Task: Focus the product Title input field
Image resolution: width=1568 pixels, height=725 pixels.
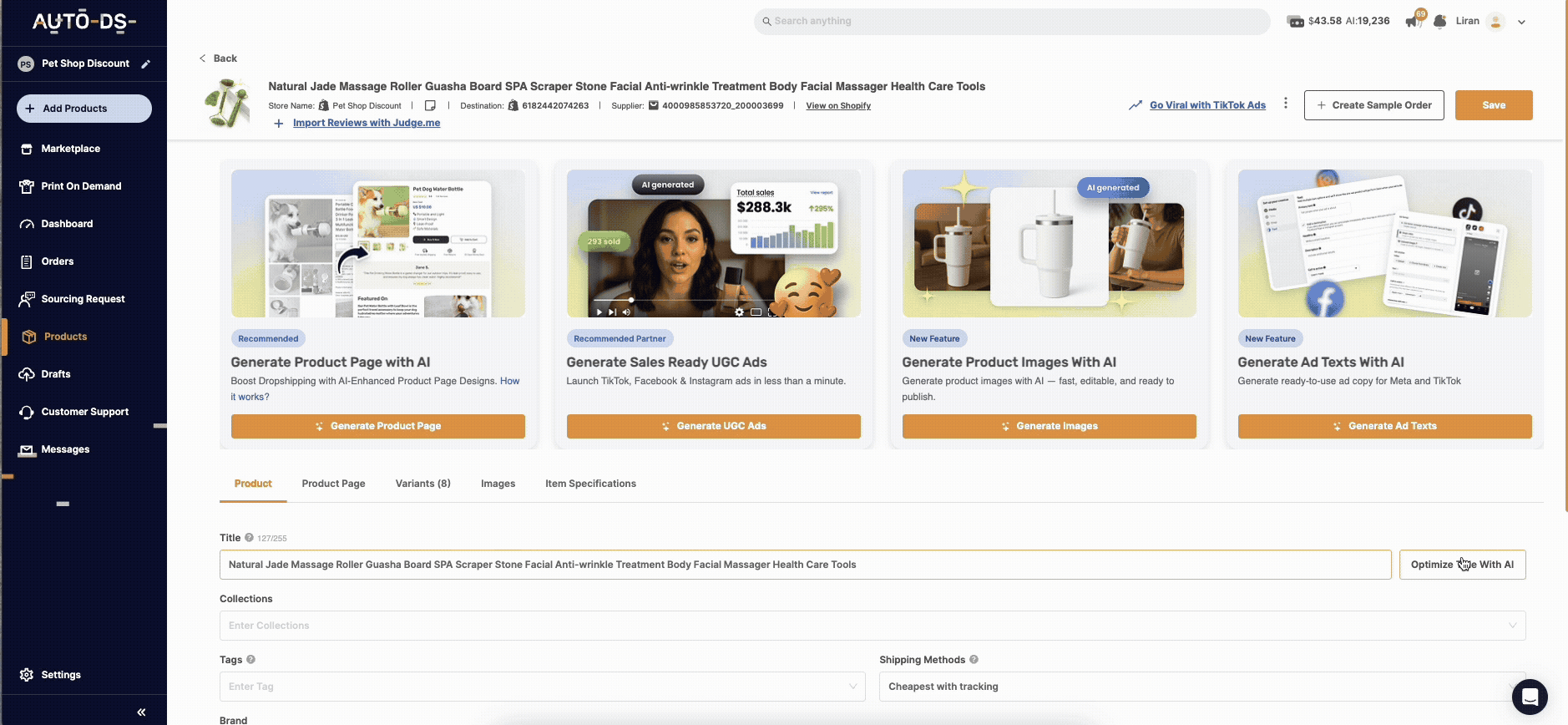Action: pos(806,565)
